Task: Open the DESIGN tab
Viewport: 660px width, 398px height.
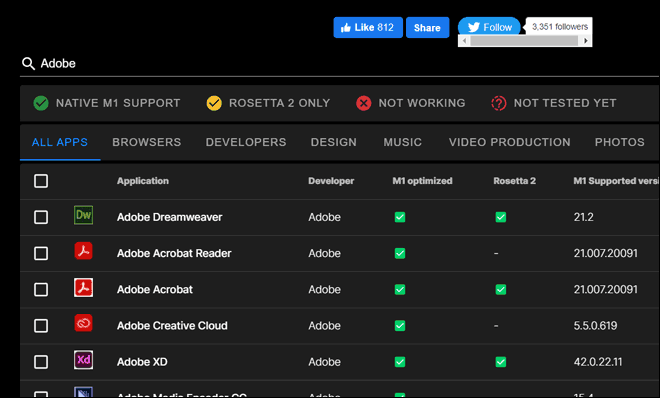Action: [x=333, y=142]
